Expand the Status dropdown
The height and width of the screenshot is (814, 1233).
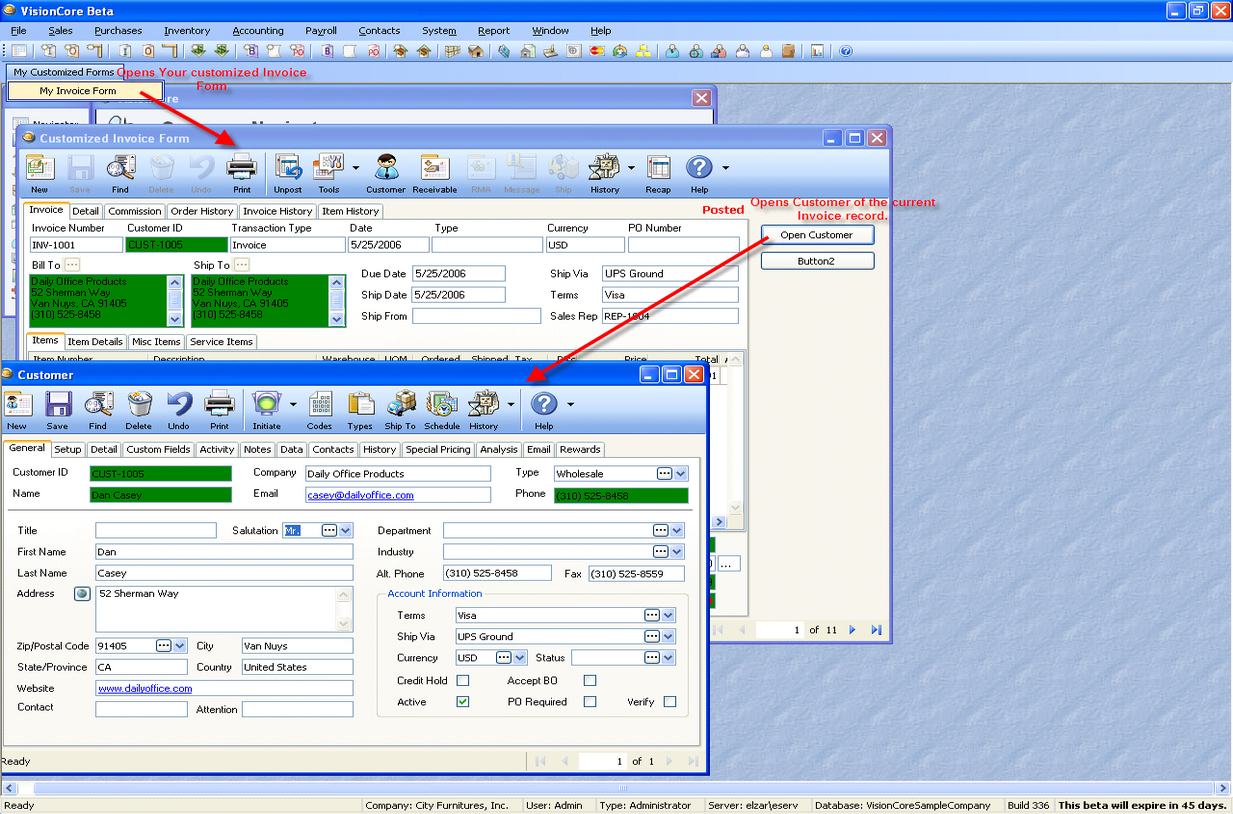coord(669,658)
